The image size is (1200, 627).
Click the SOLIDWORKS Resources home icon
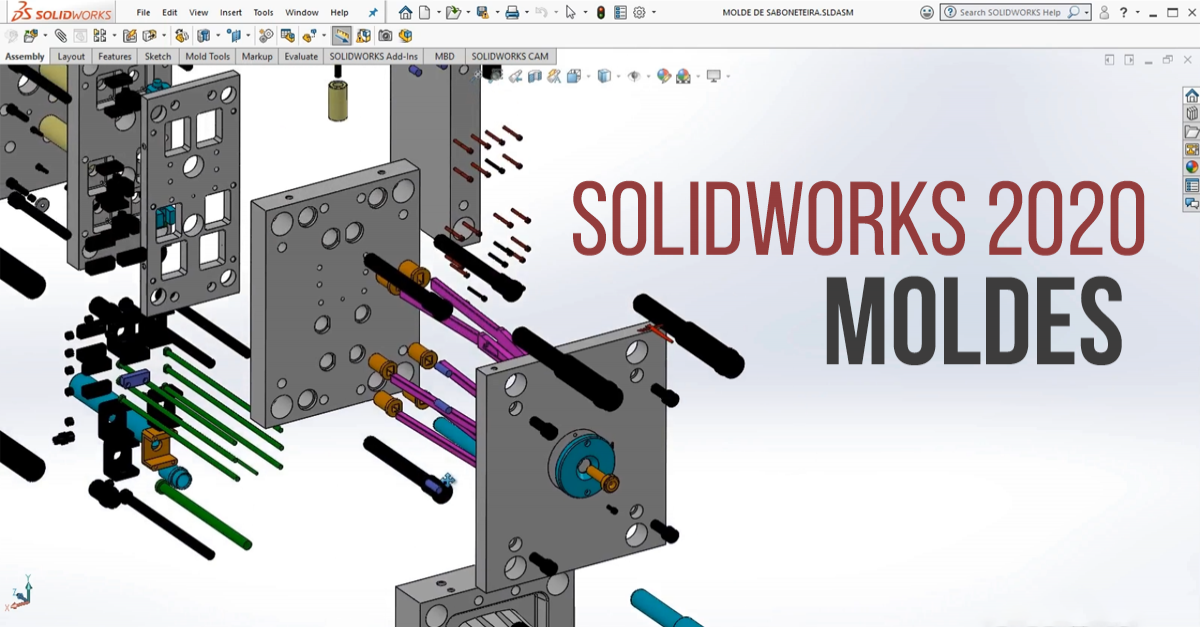(1191, 97)
